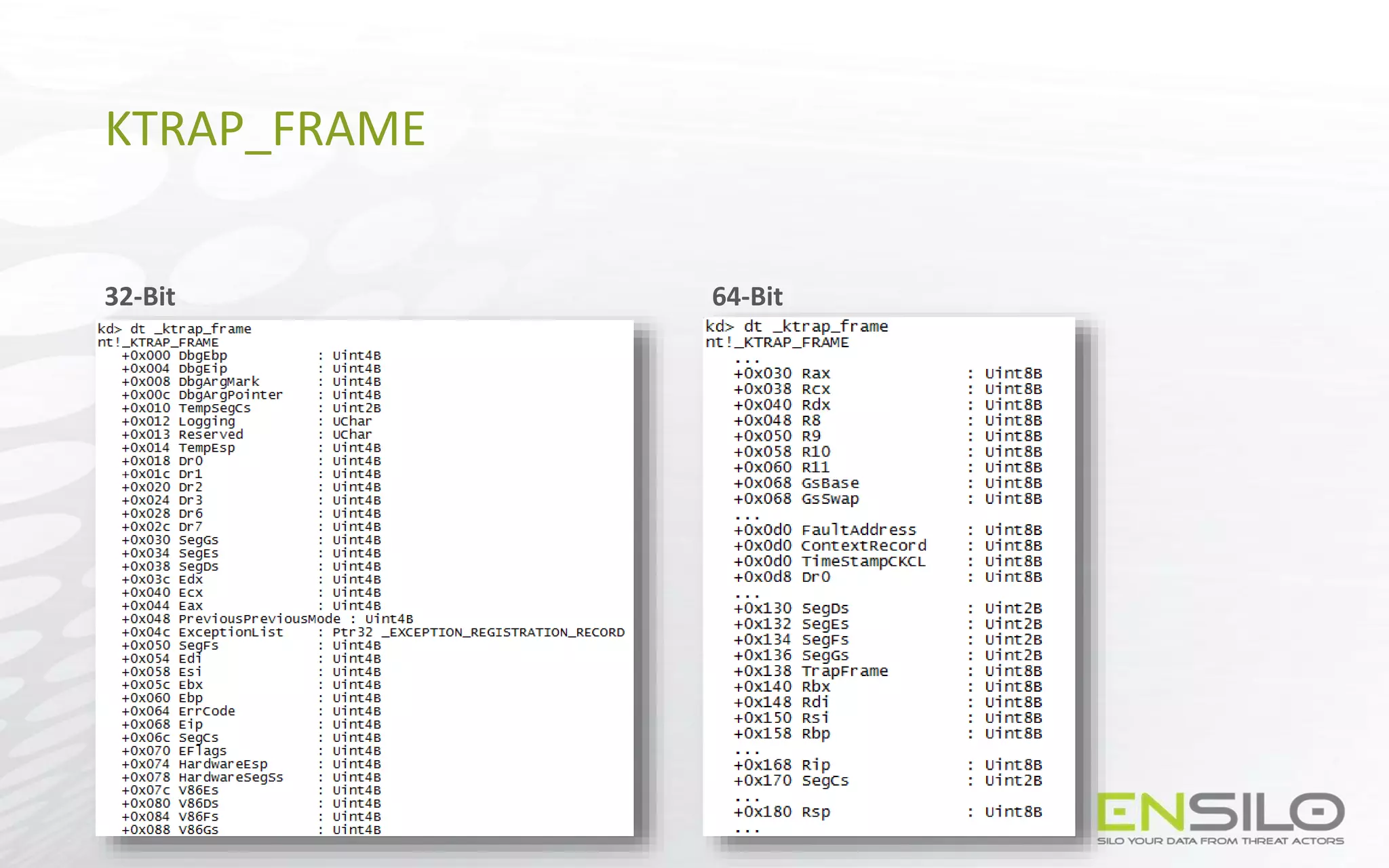Click _EXCEPTION_REGISTRATION_RECORD type text
Image resolution: width=1389 pixels, height=868 pixels.
point(503,632)
